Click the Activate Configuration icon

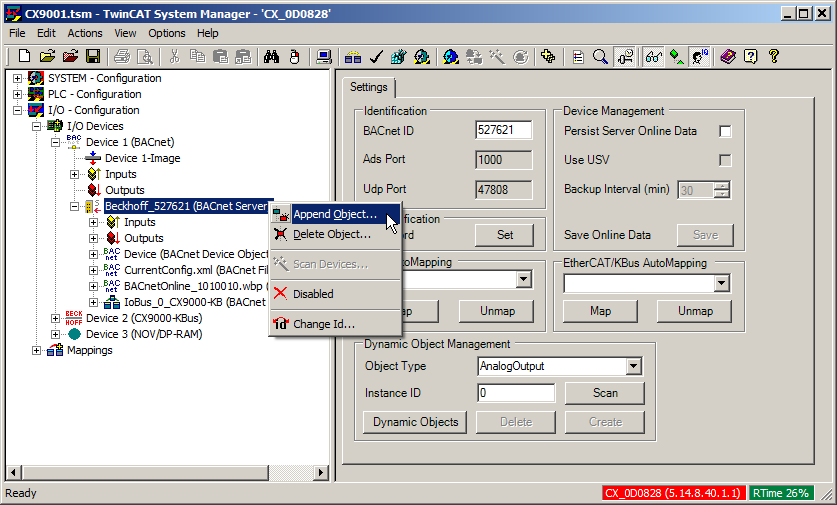[399, 56]
